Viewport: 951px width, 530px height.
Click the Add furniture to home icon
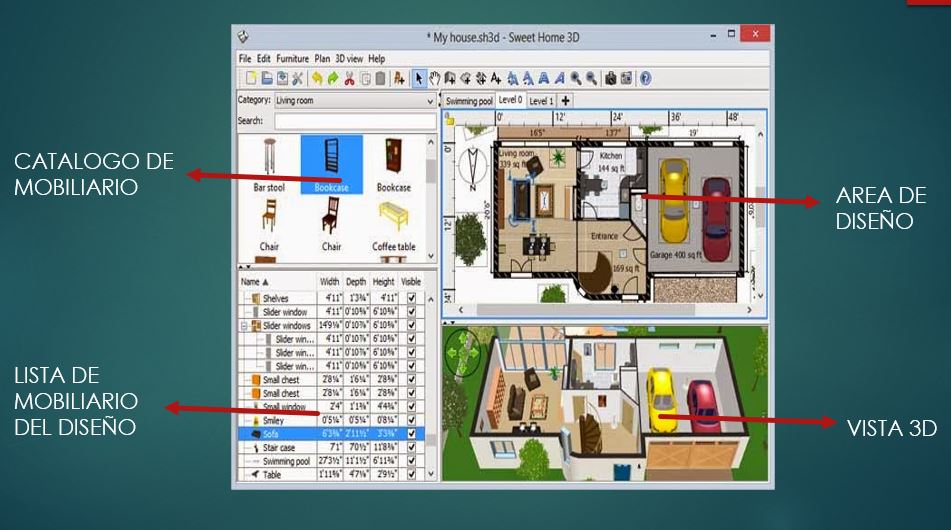tap(399, 78)
